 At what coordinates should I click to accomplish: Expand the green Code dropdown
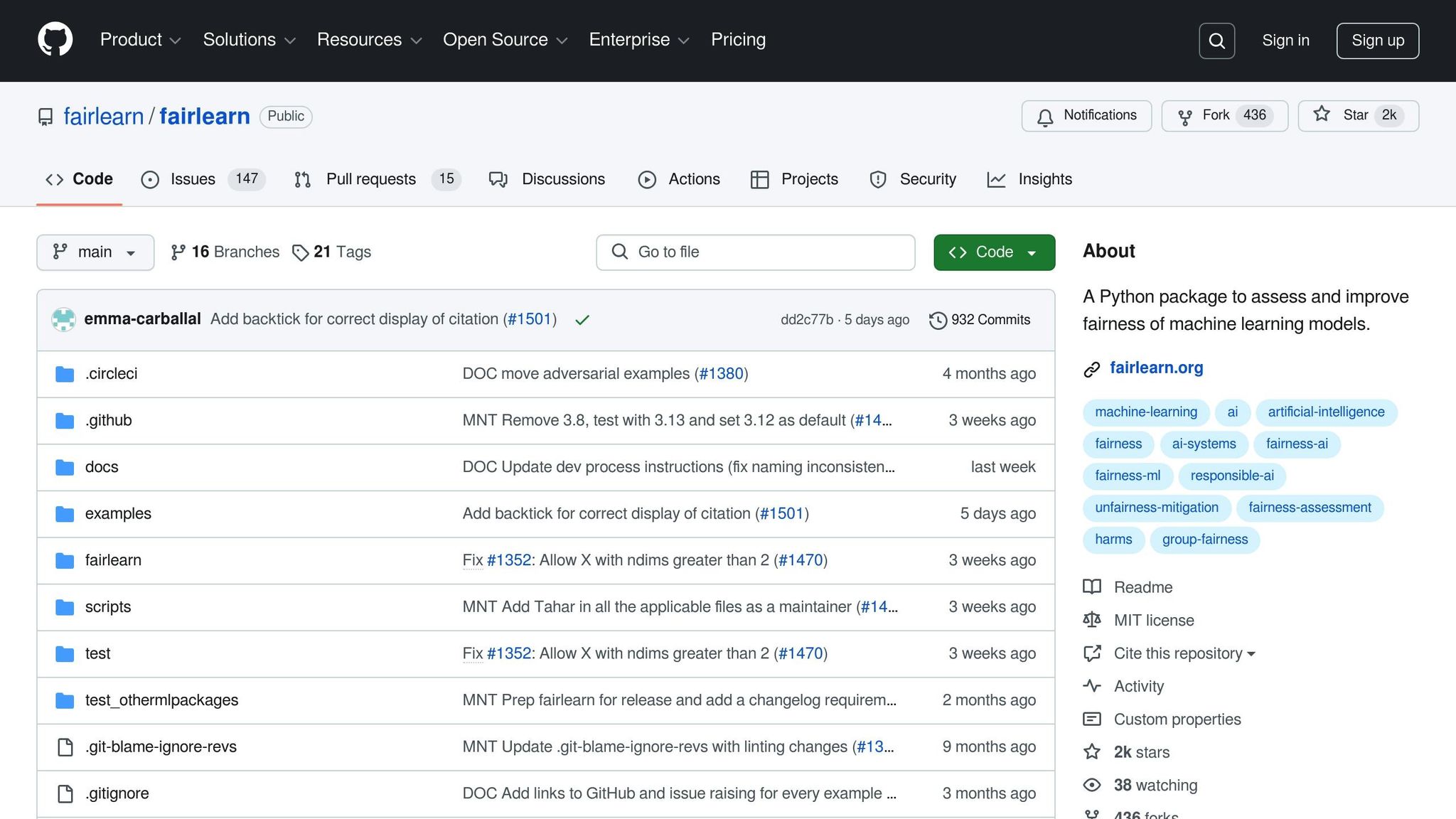click(994, 252)
